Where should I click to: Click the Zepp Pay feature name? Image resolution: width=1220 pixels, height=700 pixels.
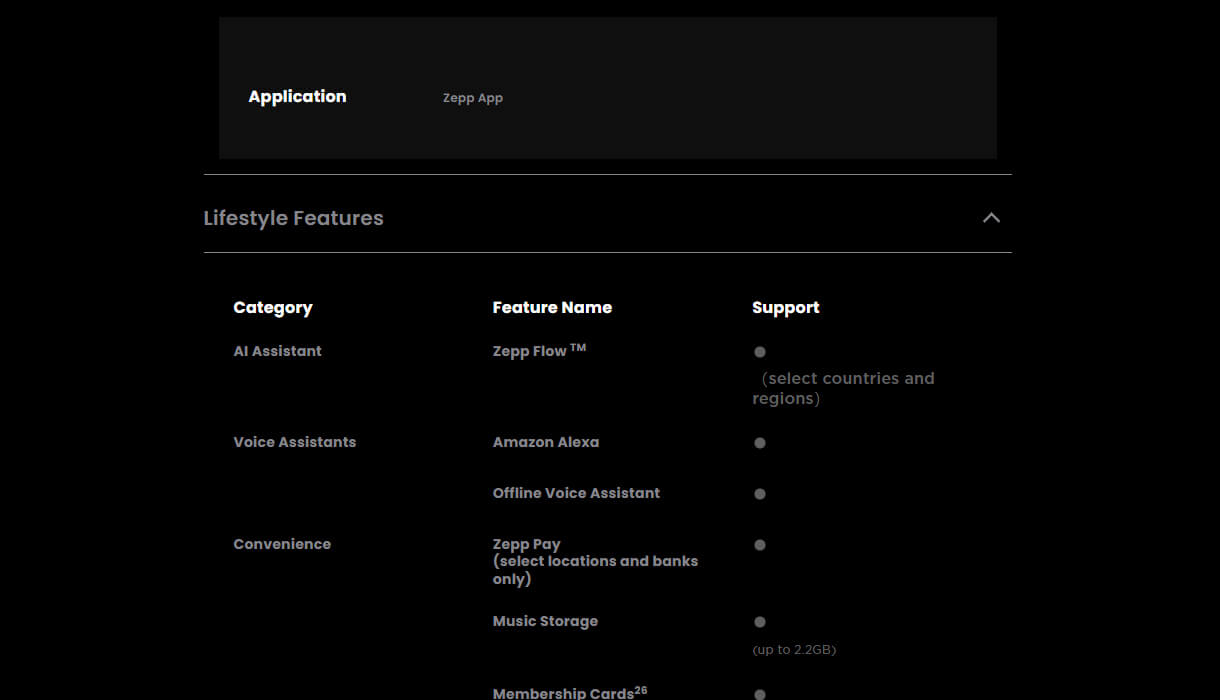click(x=526, y=544)
